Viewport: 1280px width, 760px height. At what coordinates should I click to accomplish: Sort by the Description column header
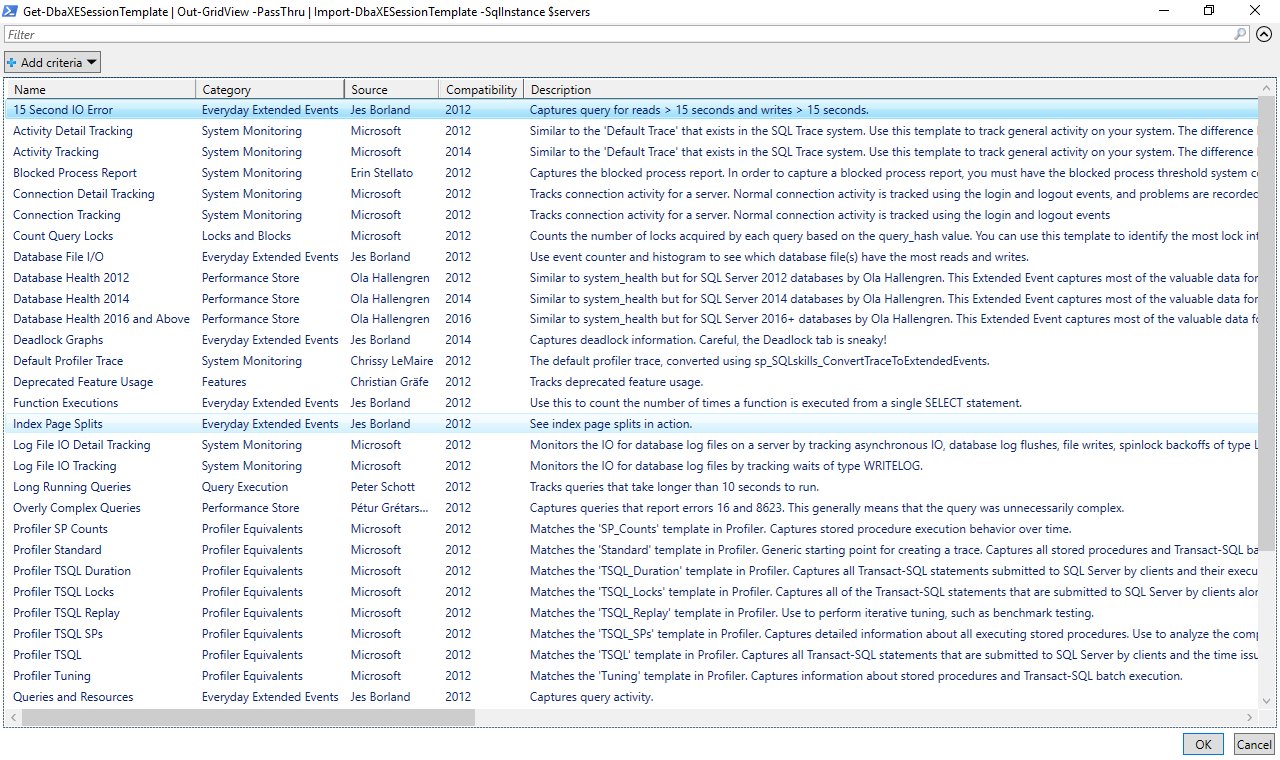tap(890, 89)
